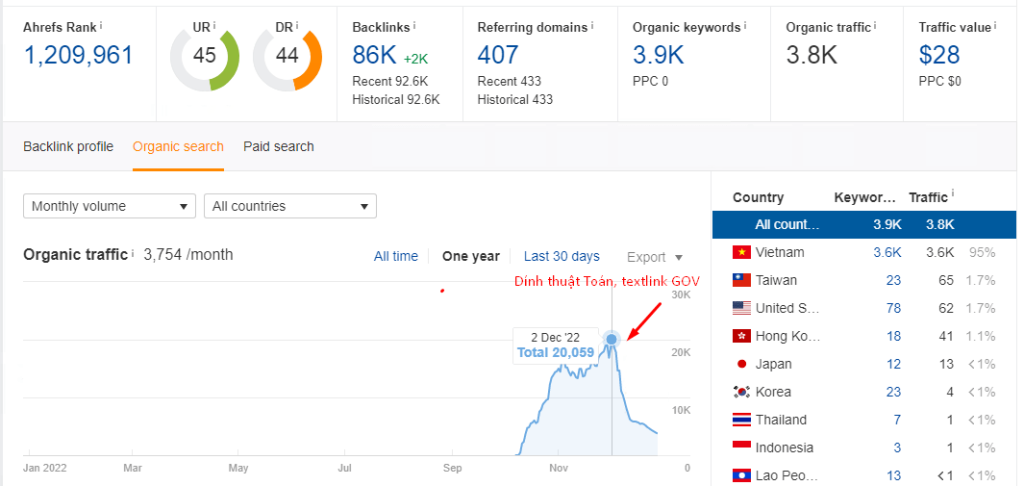Click the Thailand flag icon
This screenshot has width=1024, height=486.
[741, 419]
